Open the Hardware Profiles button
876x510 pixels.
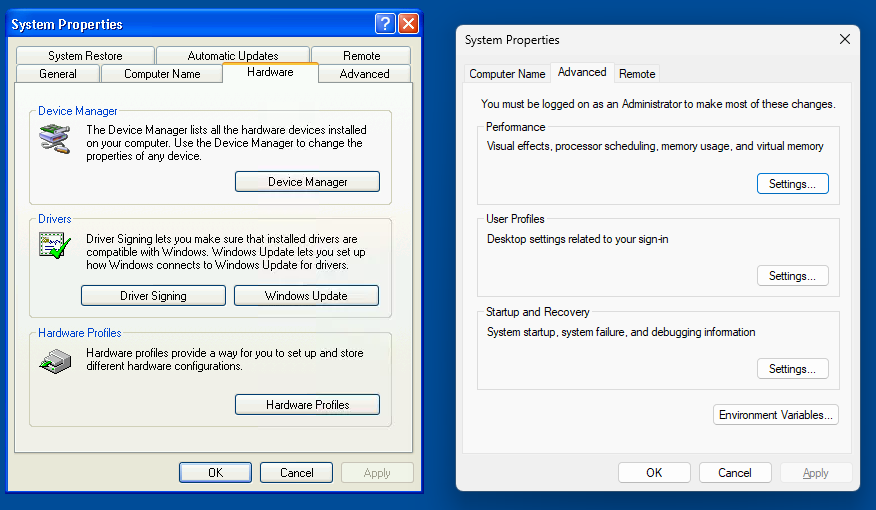coord(307,405)
